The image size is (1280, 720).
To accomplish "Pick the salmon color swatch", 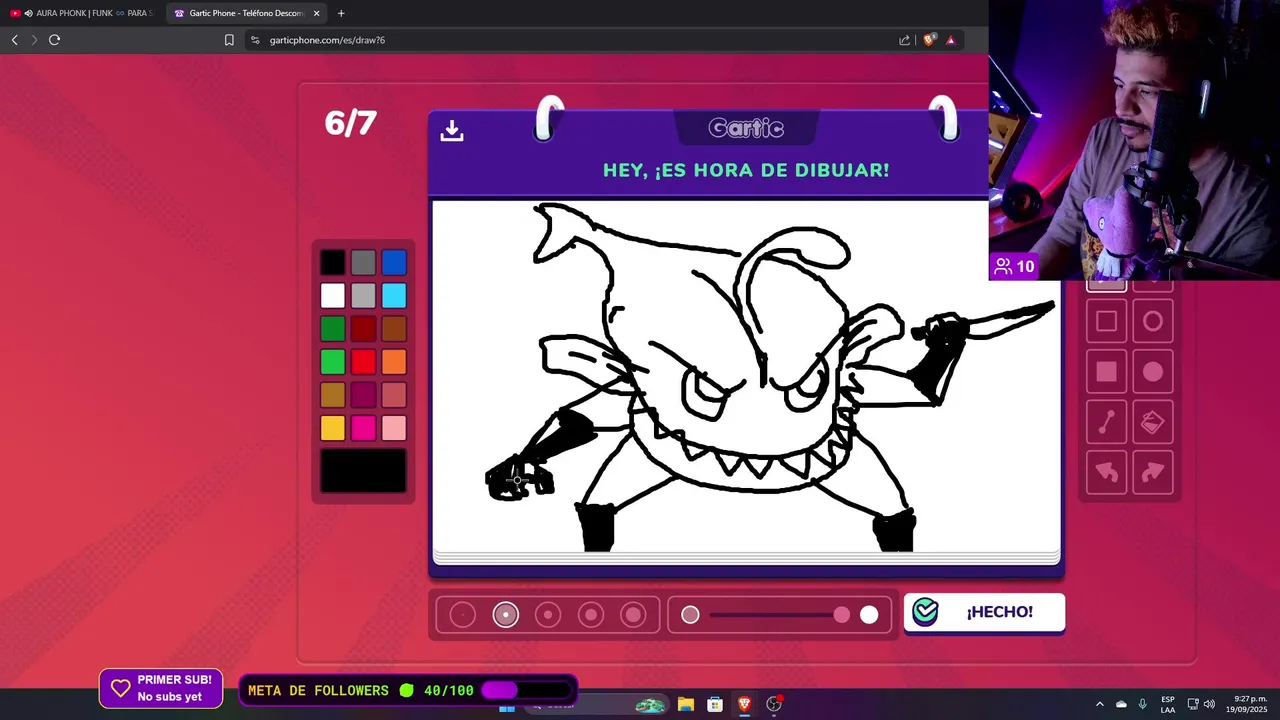I will [394, 395].
